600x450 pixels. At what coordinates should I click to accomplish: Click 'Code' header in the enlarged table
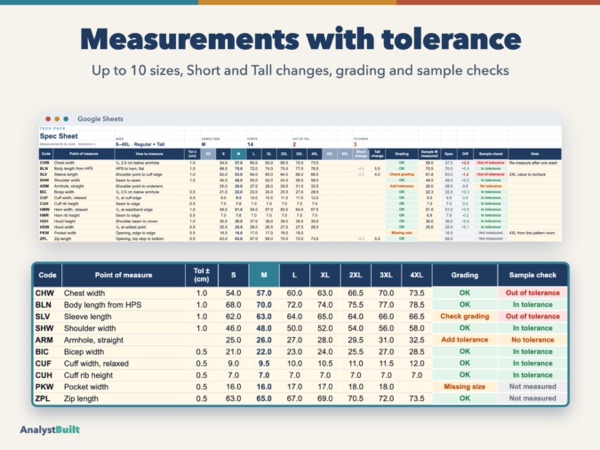tap(47, 275)
